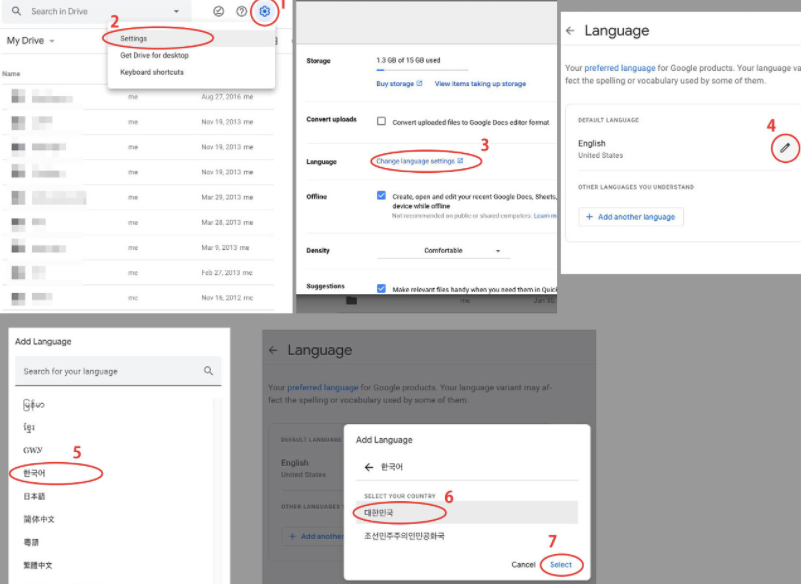The width and height of the screenshot is (801, 584).
Task: Select the file dated Feb 27, 2013
Action: pyautogui.click(x=138, y=273)
